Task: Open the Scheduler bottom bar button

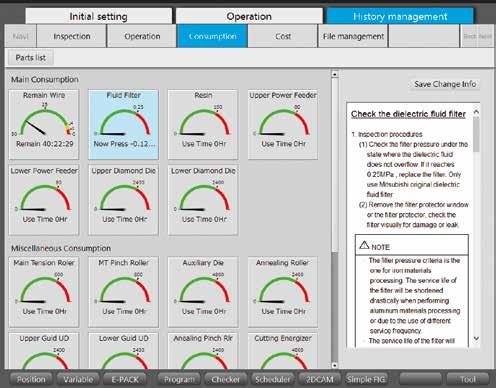Action: coord(272,379)
